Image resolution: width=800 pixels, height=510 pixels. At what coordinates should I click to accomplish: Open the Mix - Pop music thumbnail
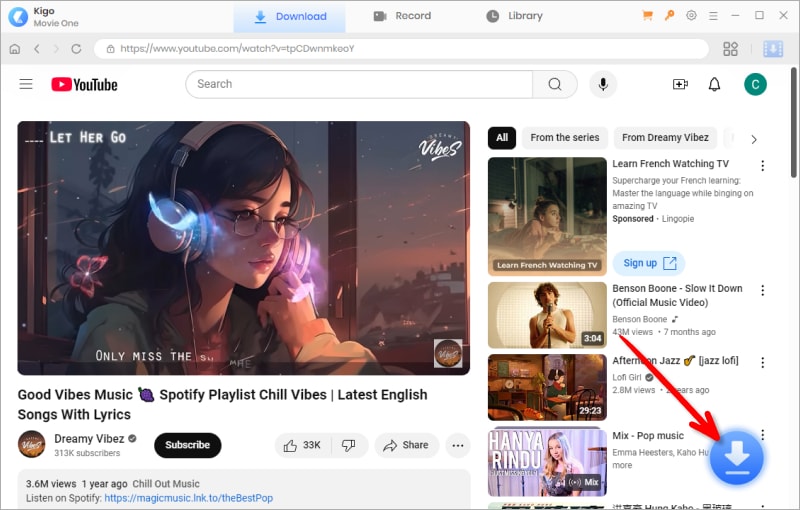click(x=547, y=462)
